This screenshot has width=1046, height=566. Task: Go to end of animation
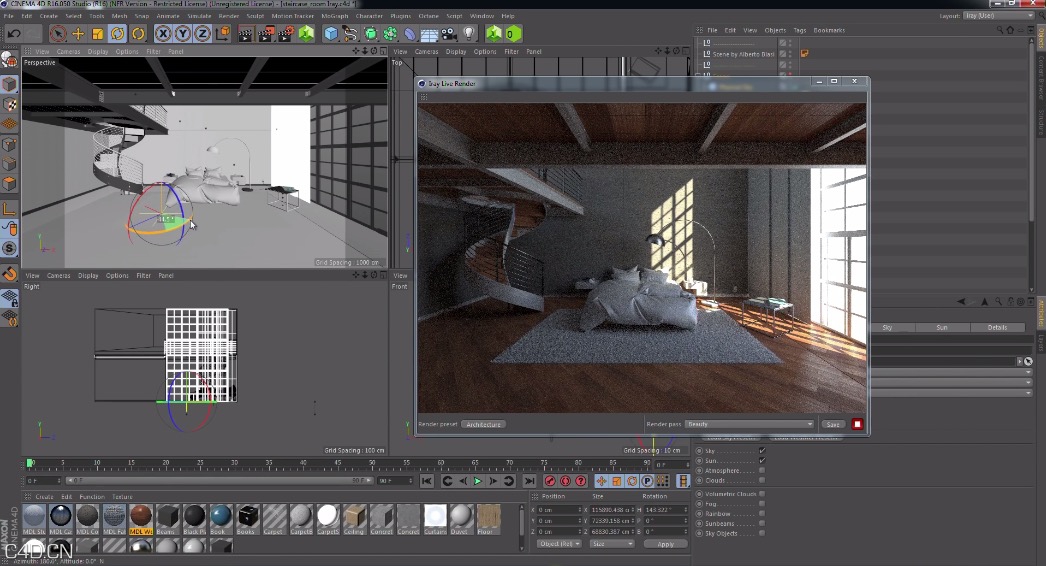click(x=529, y=481)
